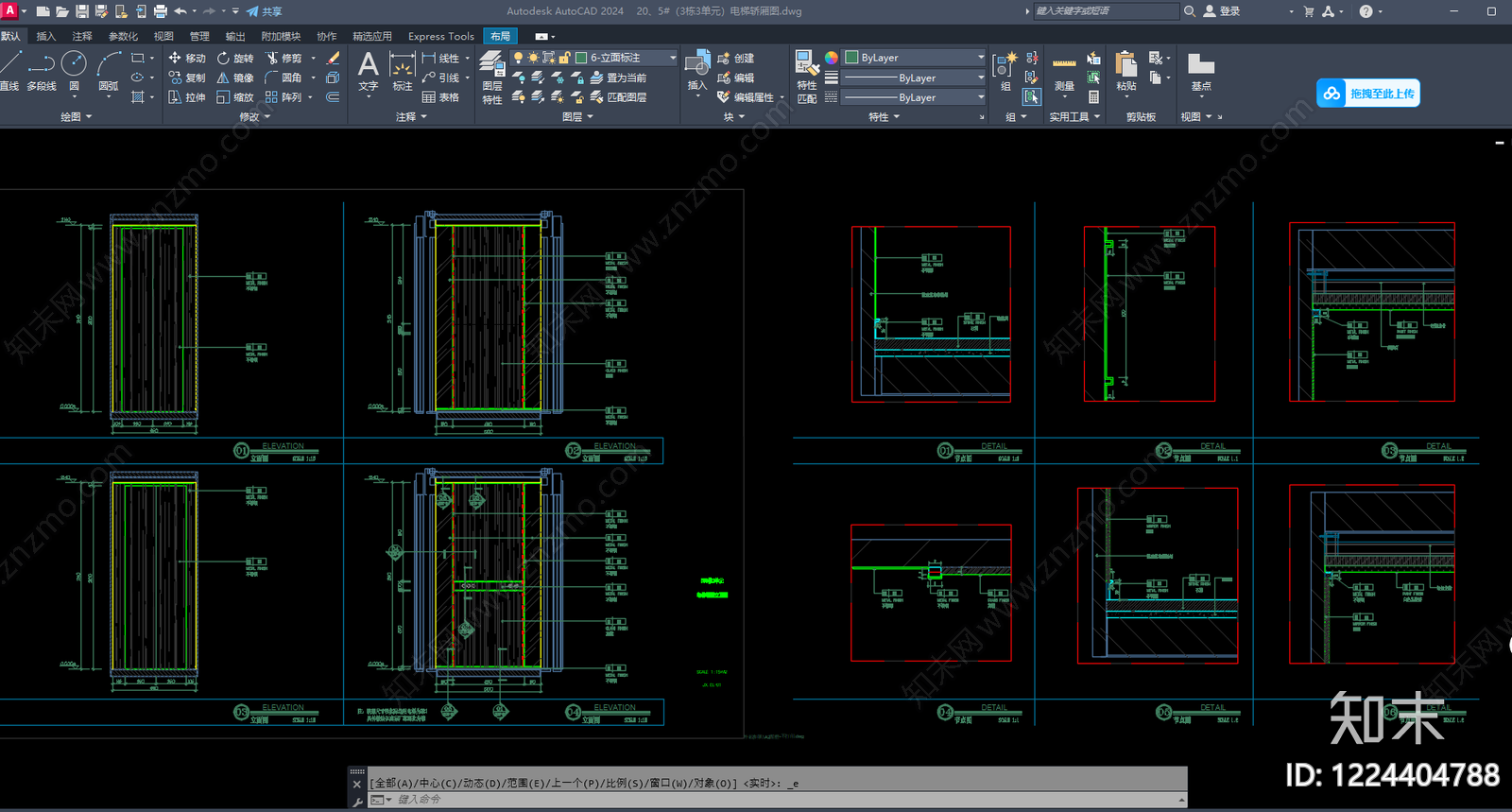This screenshot has width=1512, height=812.
Task: Click the Move (移动) tool
Action: (187, 58)
